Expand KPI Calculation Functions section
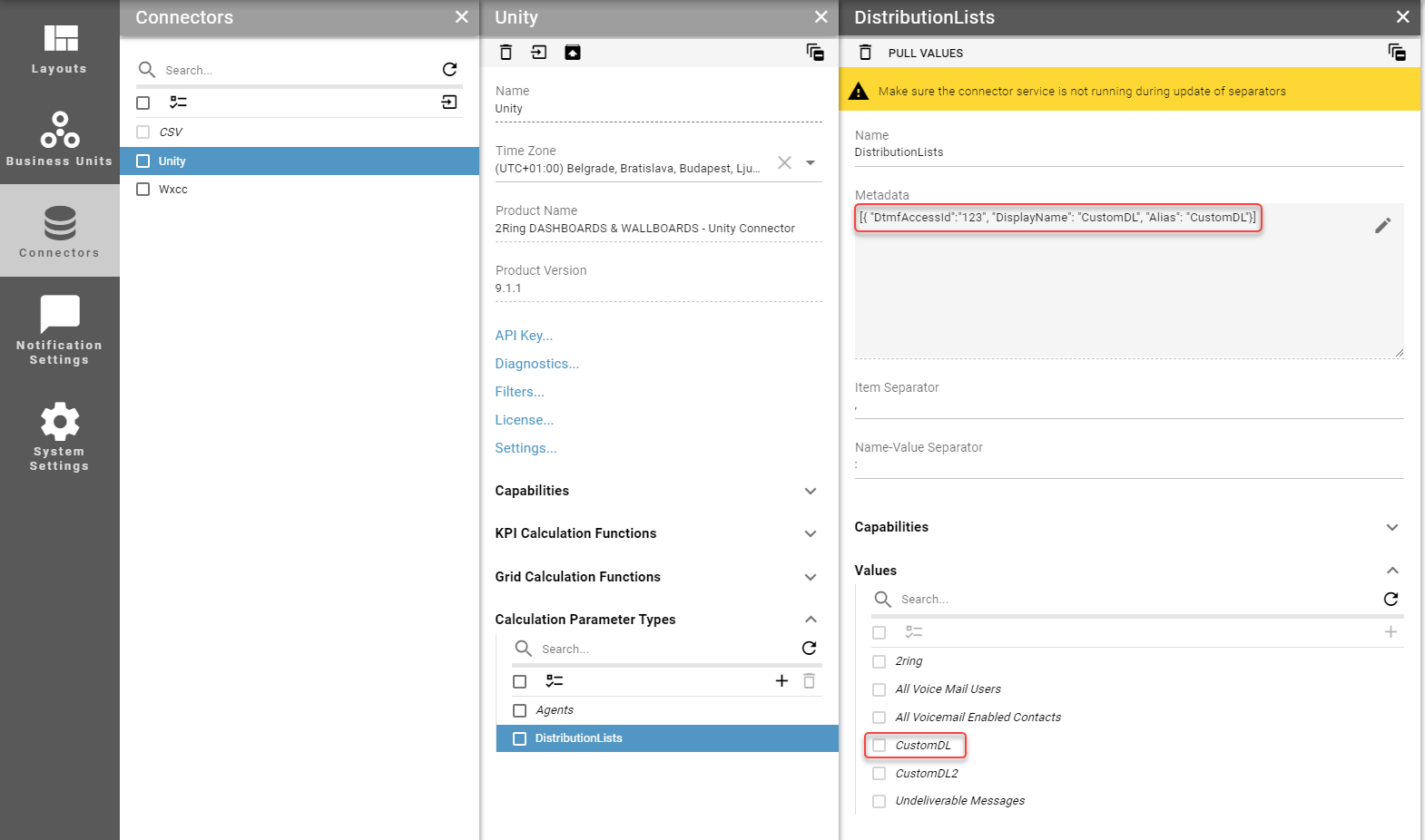This screenshot has width=1425, height=840. click(811, 534)
